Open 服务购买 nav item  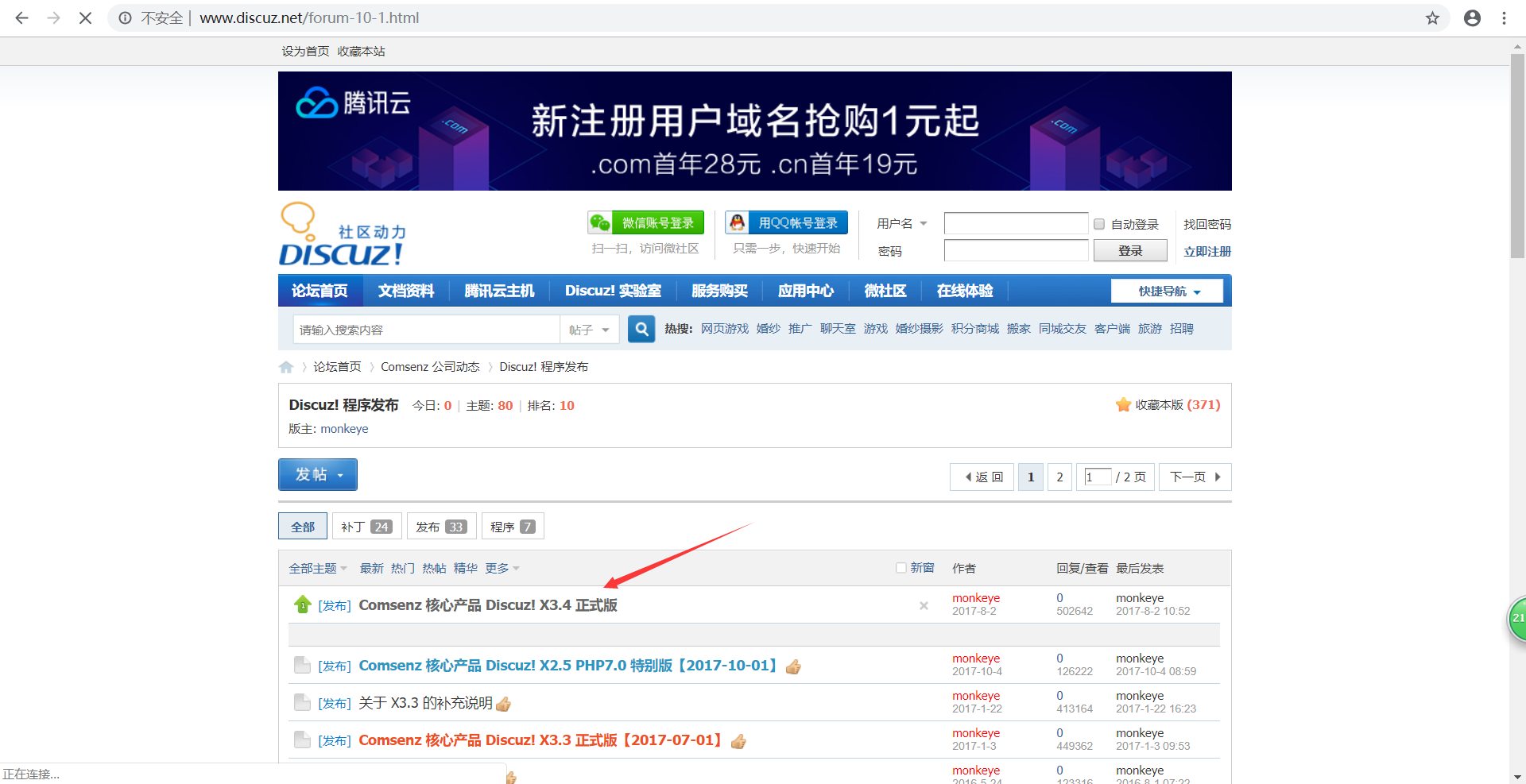(x=719, y=291)
